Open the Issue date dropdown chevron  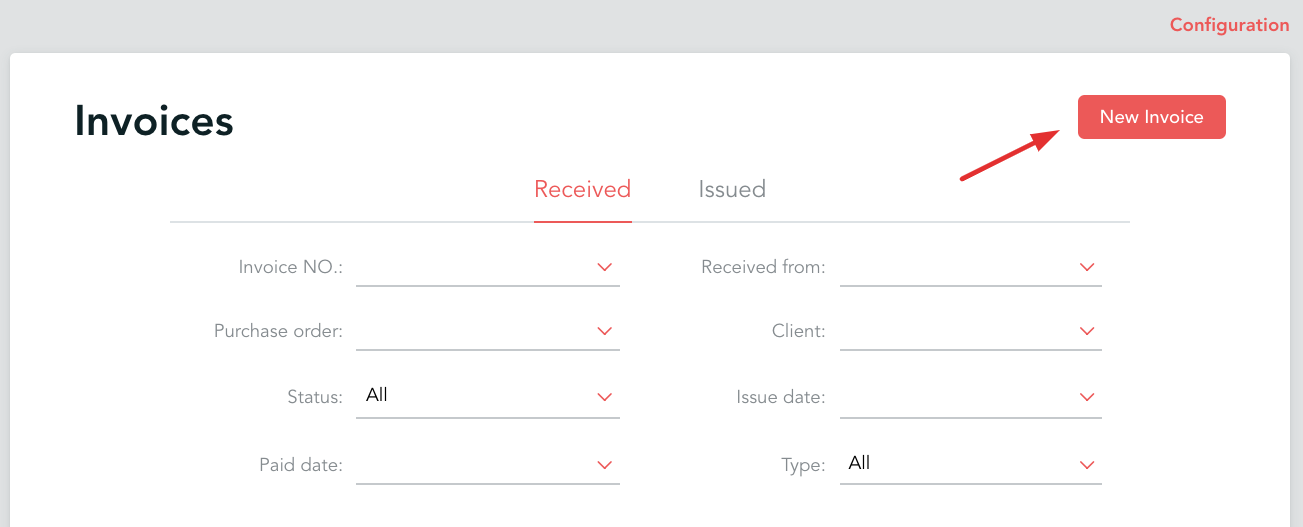[1087, 397]
